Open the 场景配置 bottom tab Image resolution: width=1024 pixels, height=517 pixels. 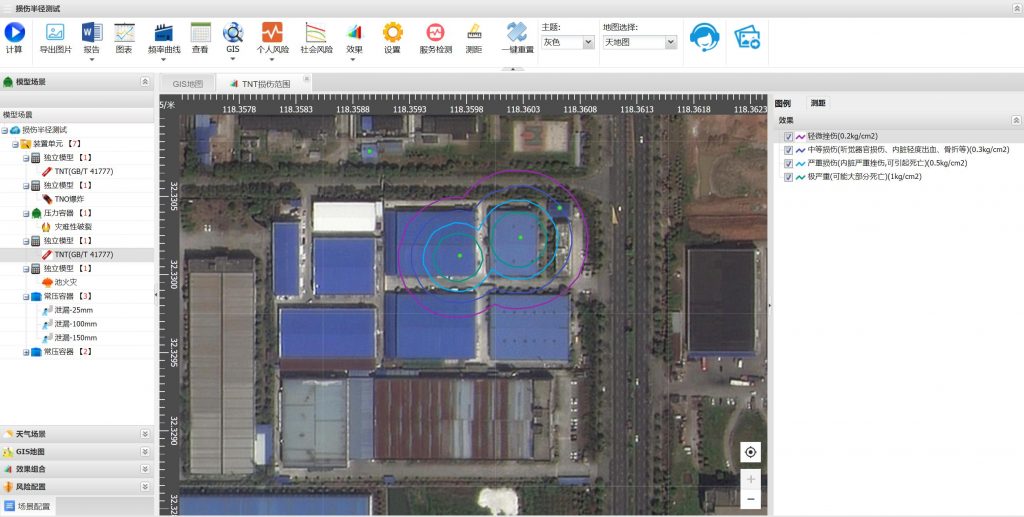coord(28,506)
